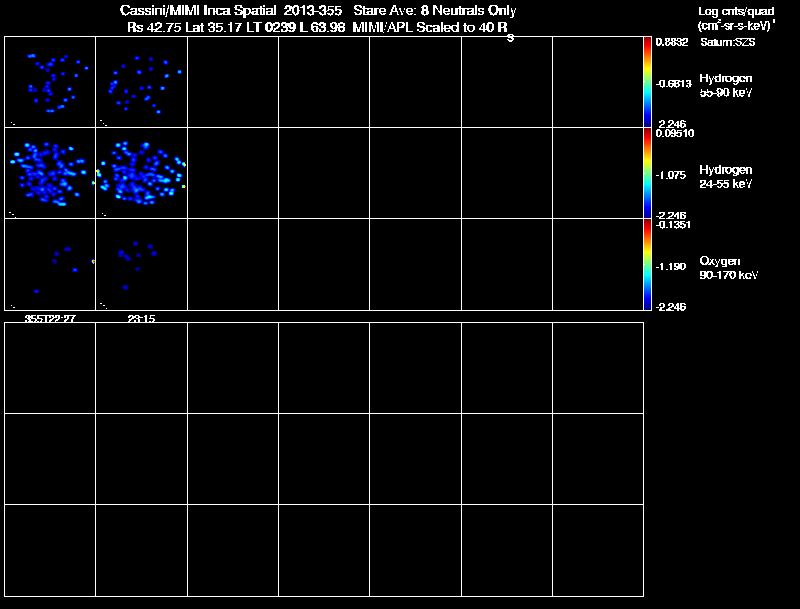Click the Hydrogen 24-55 keV row label
Viewport: 800px width, 609px height.
coord(726,176)
